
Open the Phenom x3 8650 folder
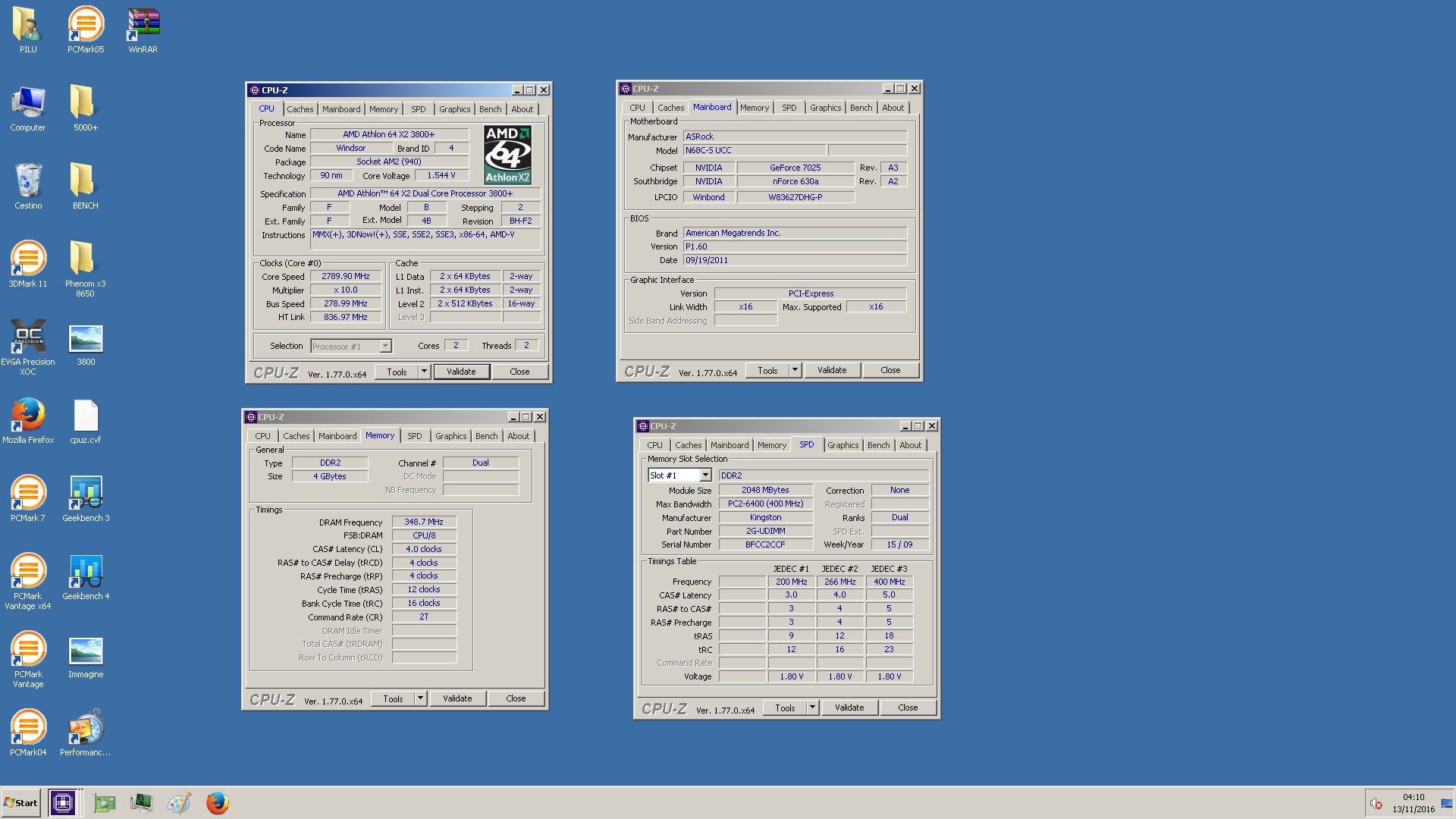click(86, 269)
